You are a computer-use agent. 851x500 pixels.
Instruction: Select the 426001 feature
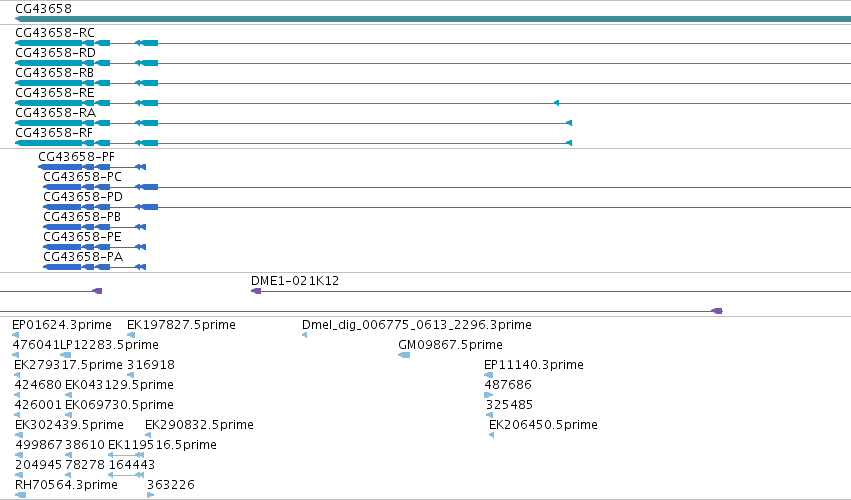[x=38, y=405]
